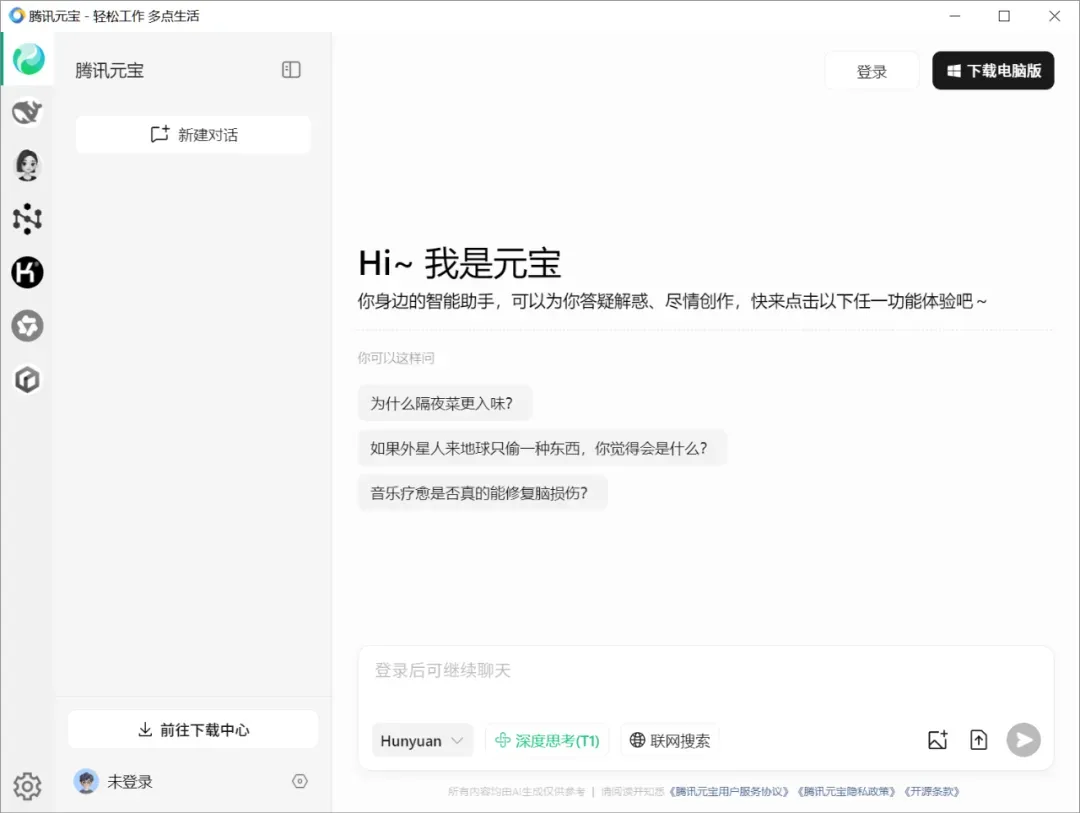The image size is (1080, 813).
Task: Click the gray send arrow button
Action: point(1024,740)
